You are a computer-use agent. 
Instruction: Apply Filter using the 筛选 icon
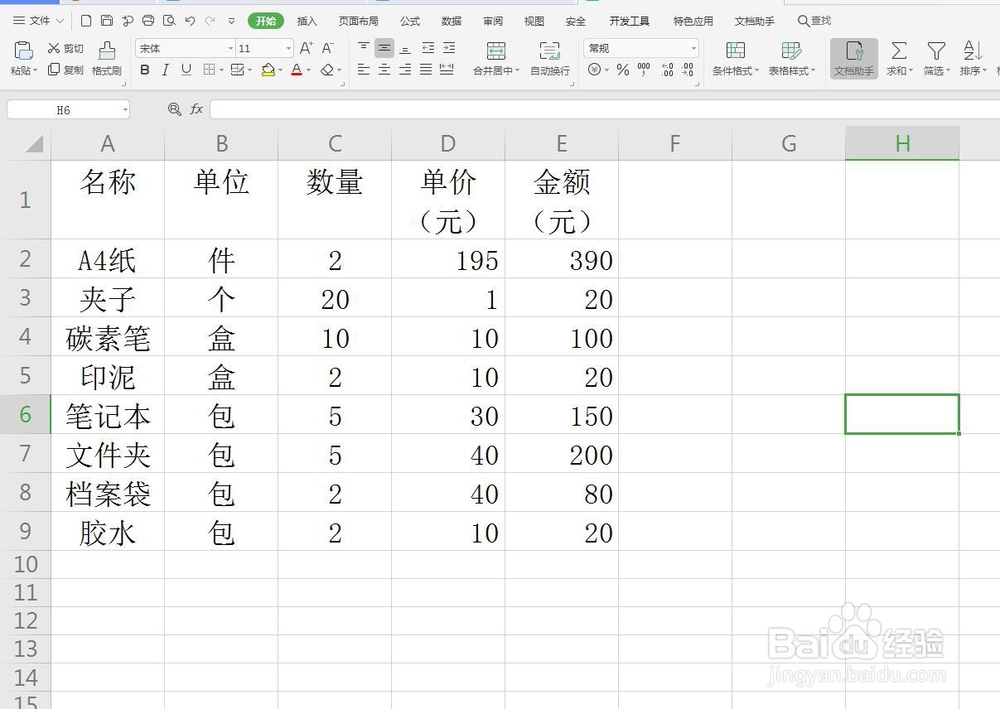click(x=935, y=60)
